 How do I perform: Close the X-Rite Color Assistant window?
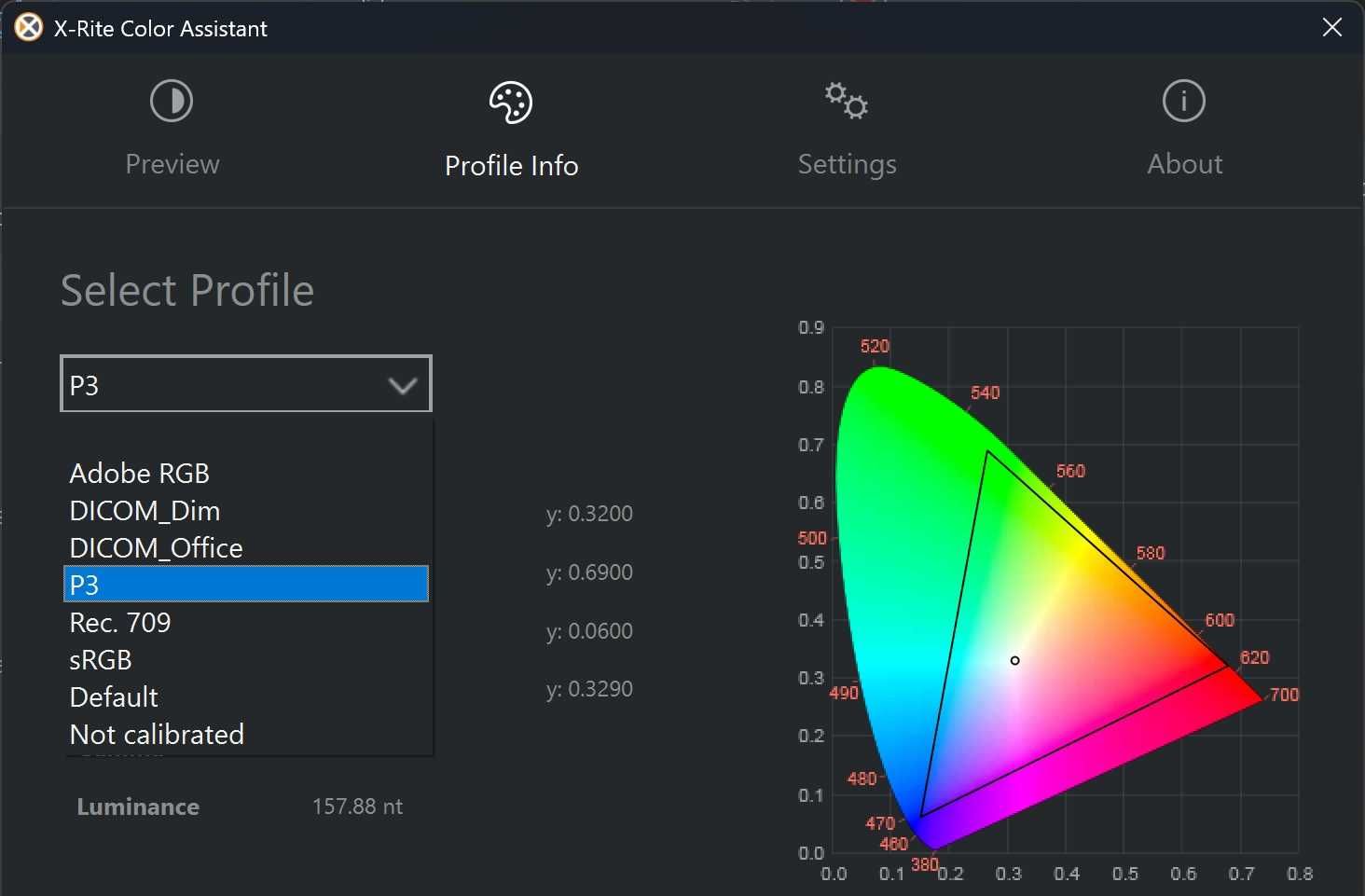1332,28
